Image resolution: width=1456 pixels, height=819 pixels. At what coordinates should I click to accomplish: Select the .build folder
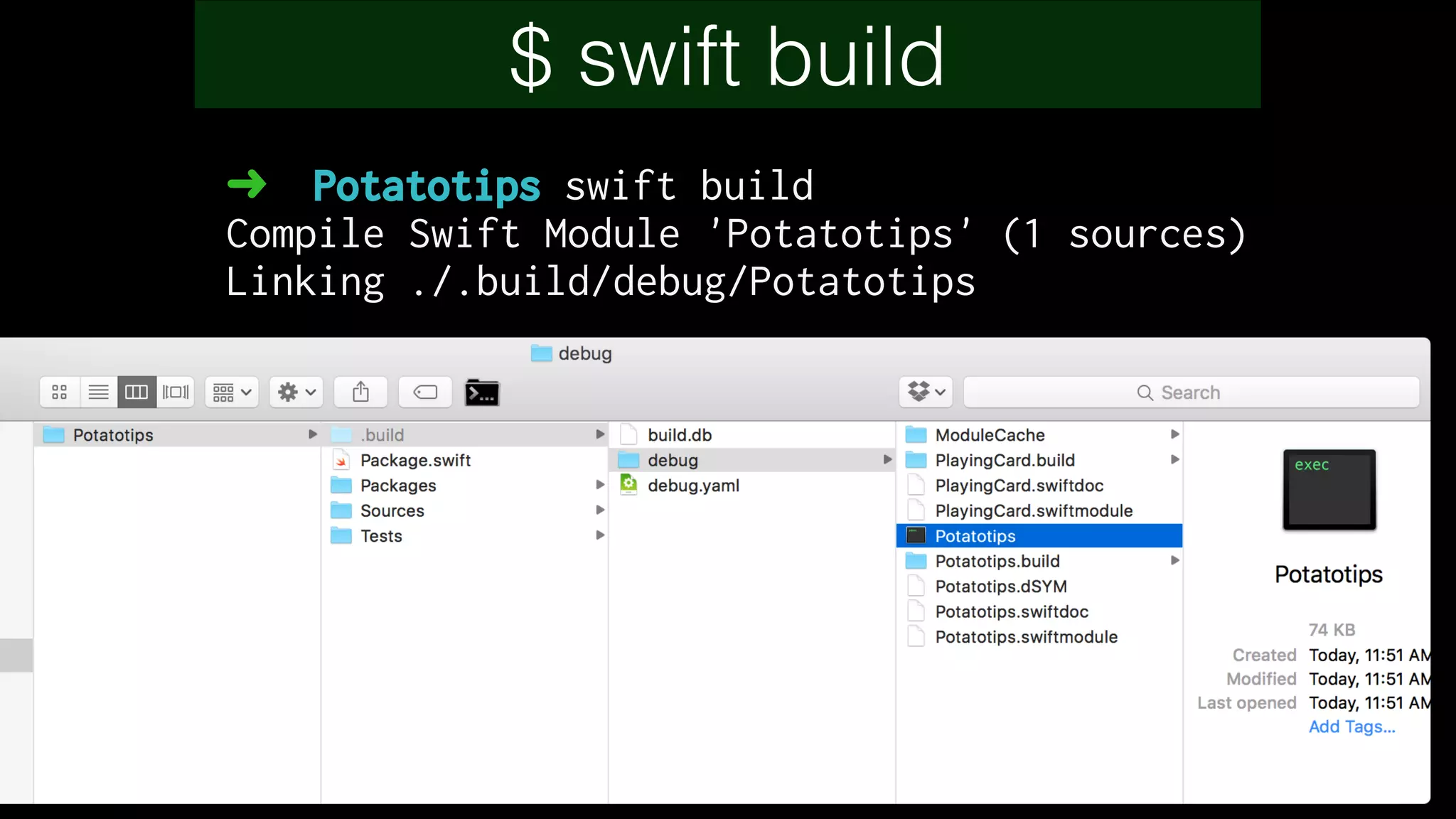pyautogui.click(x=465, y=434)
